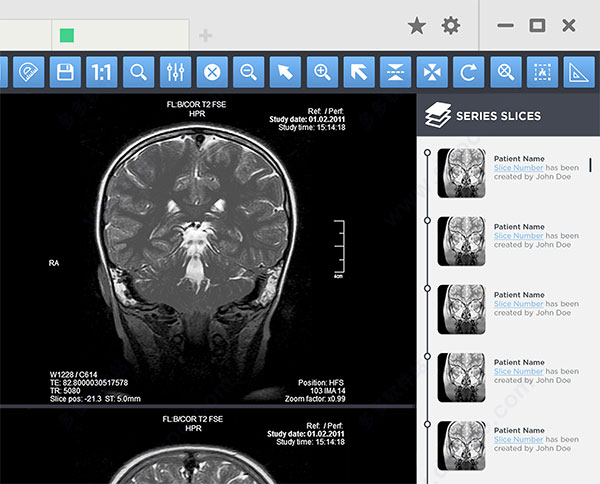
Task: Select the pointer arrow tool
Action: tap(285, 72)
